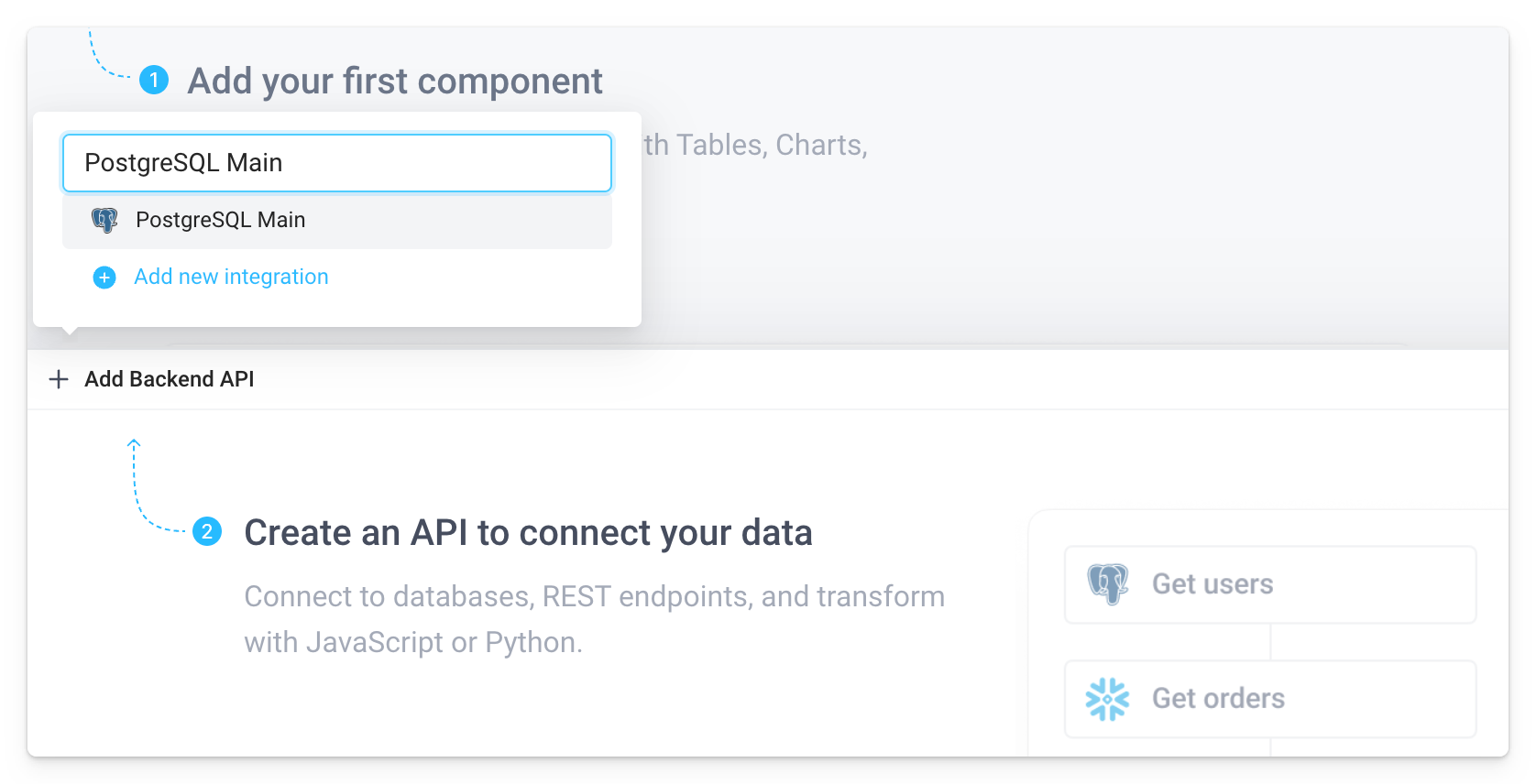Click the Create an API to connect your data heading
This screenshot has height=784, width=1536.
(528, 532)
